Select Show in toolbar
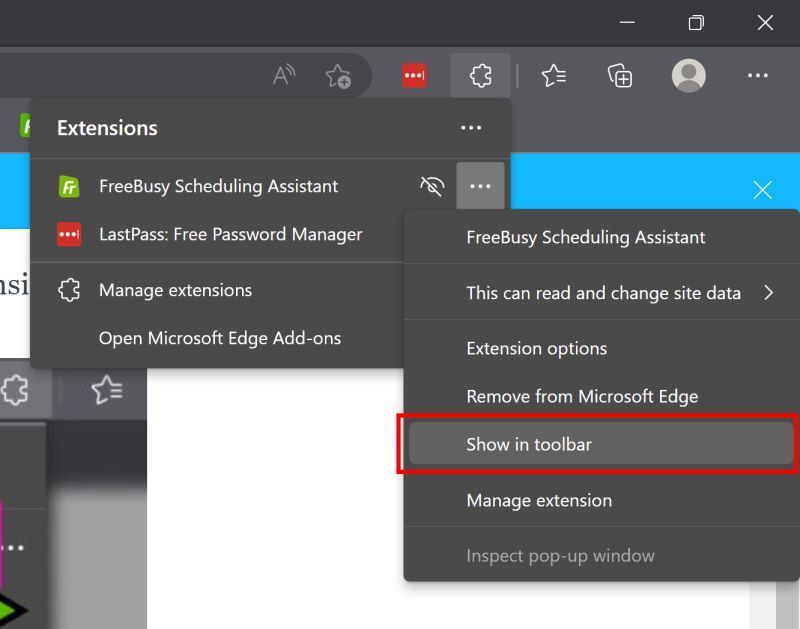 (601, 444)
